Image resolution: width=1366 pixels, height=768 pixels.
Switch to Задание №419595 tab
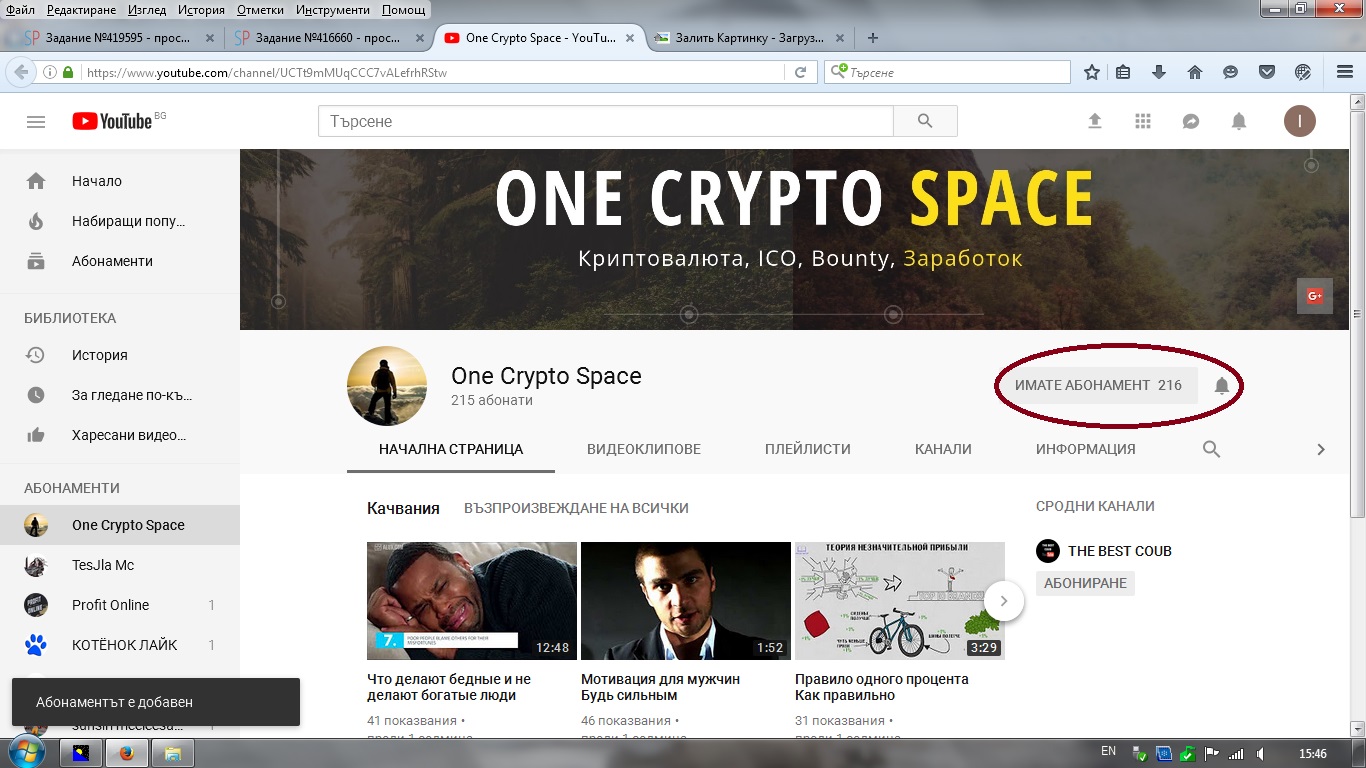(119, 38)
